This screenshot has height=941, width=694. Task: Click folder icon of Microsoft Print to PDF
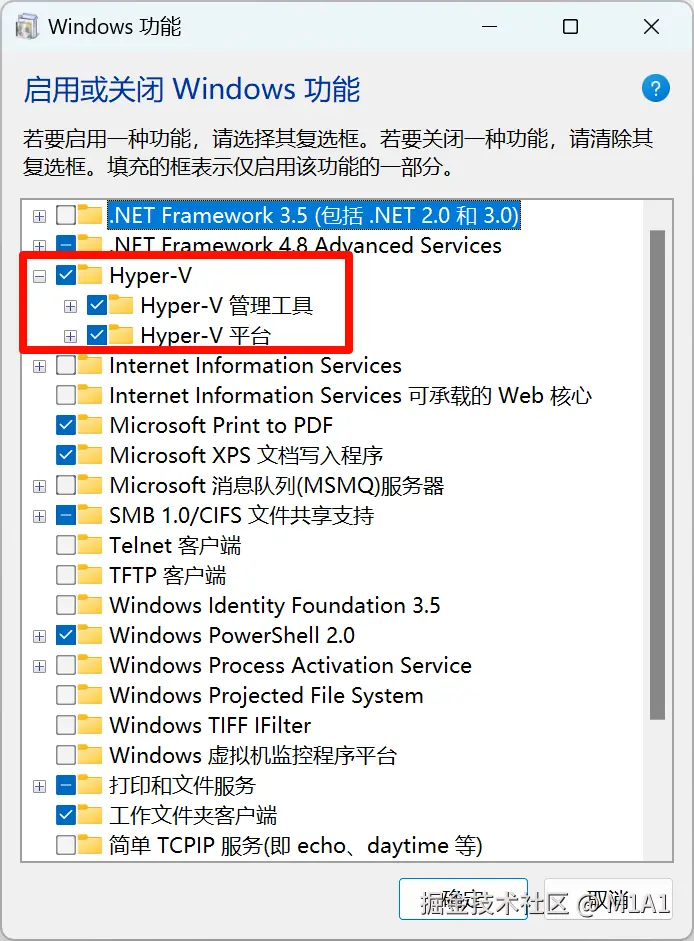[x=92, y=425]
